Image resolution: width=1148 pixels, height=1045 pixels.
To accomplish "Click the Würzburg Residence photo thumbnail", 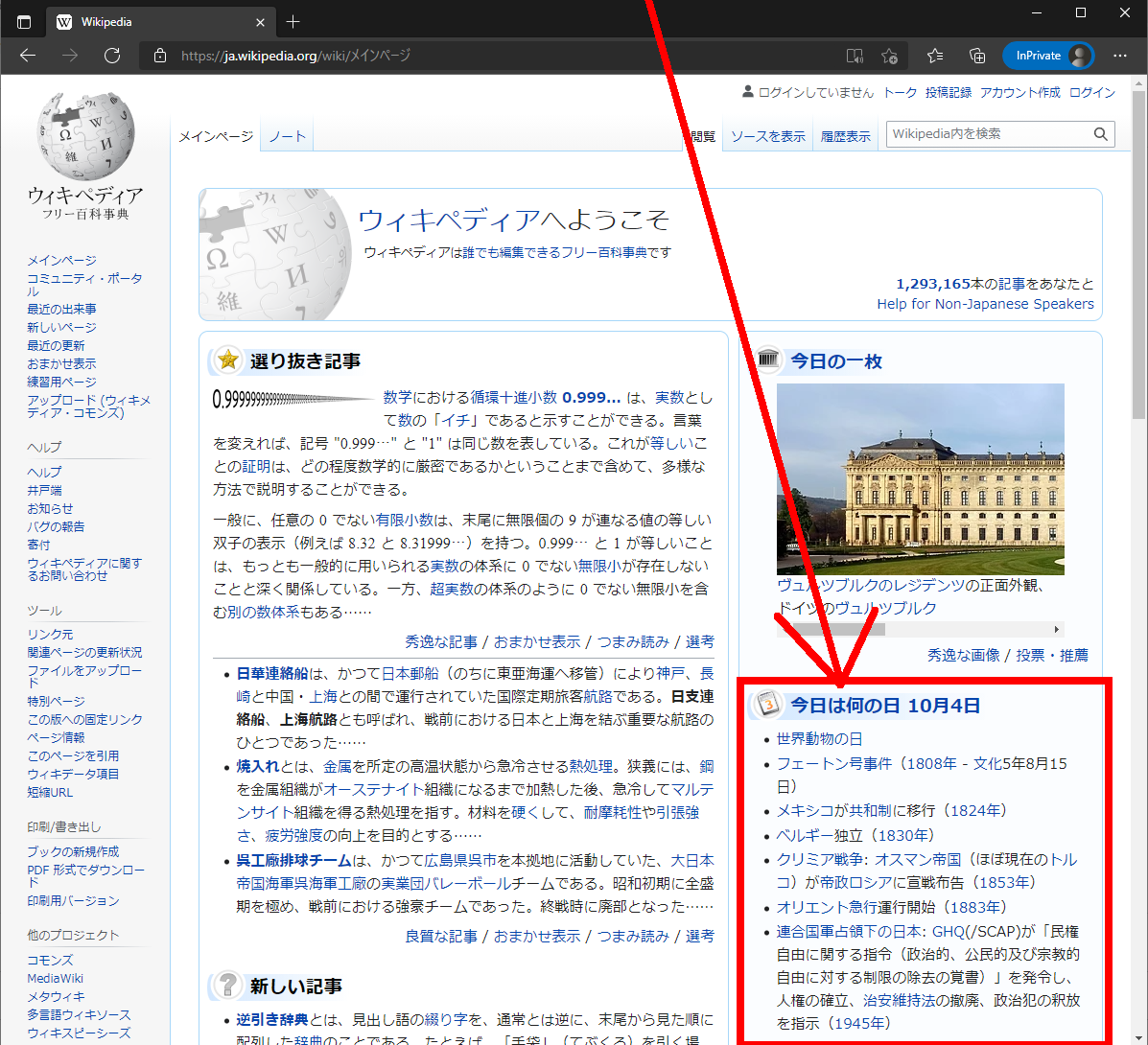I will 921,478.
